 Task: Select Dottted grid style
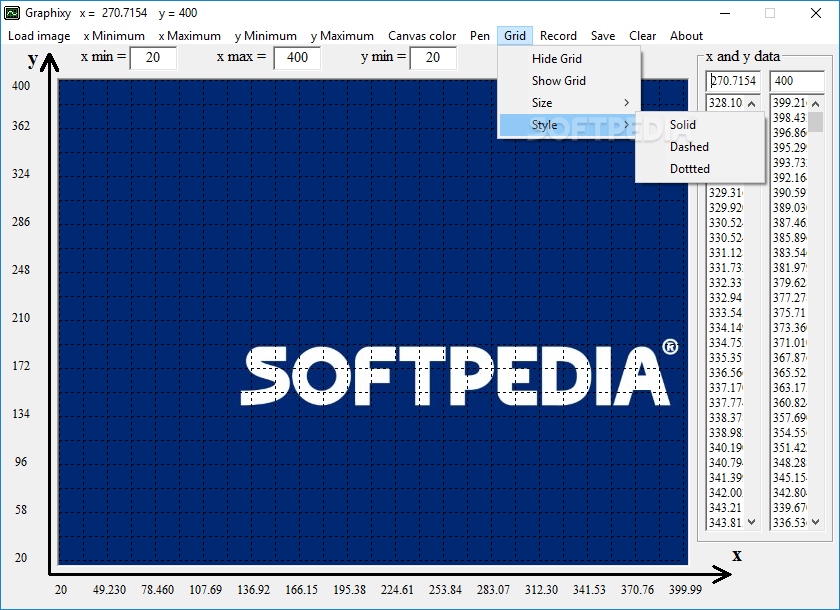coord(700,169)
